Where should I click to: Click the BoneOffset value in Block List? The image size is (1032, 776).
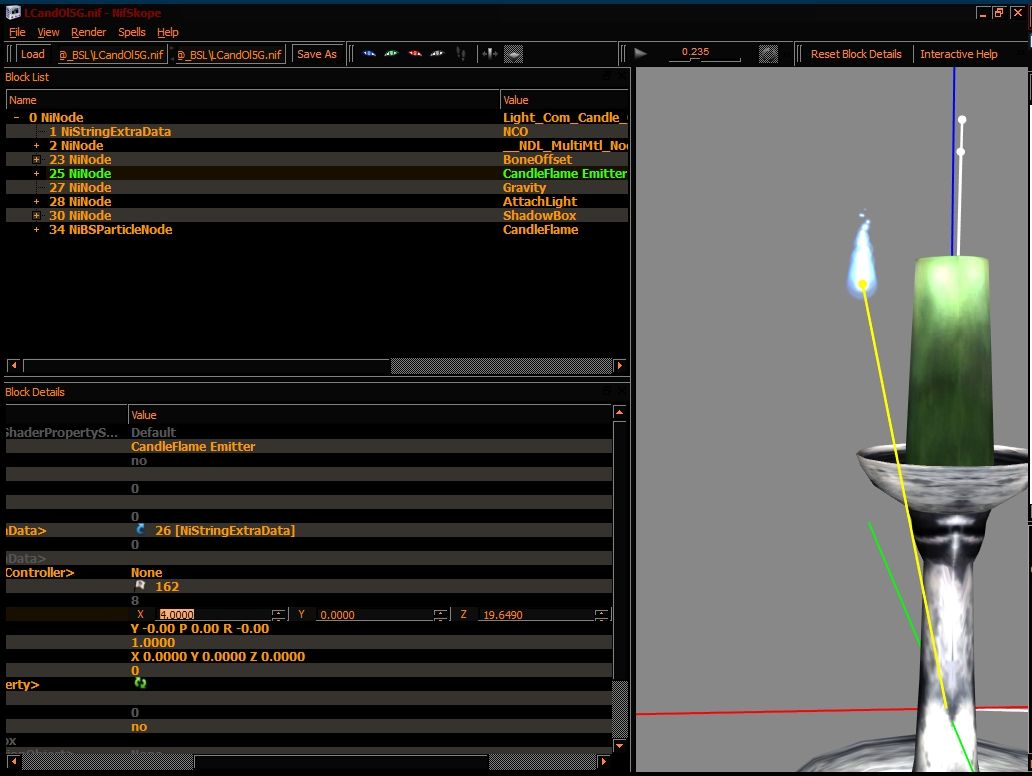click(538, 159)
